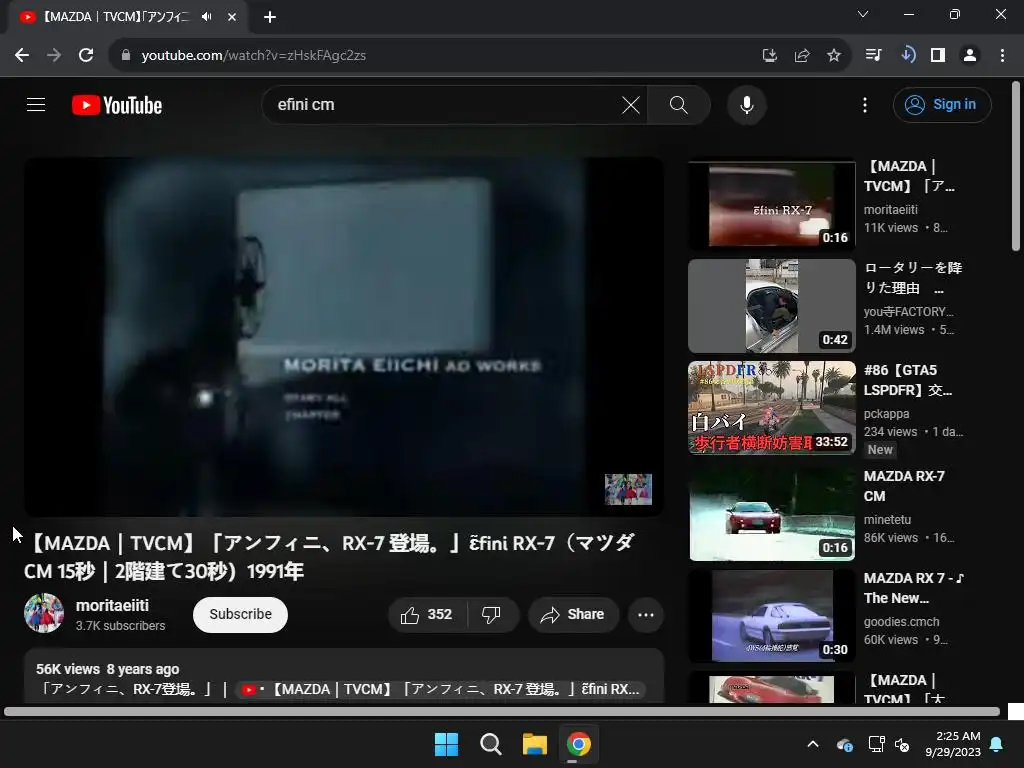Open MAZDA RX-7 CM red car thumbnail
This screenshot has width=1024, height=768.
[772, 514]
